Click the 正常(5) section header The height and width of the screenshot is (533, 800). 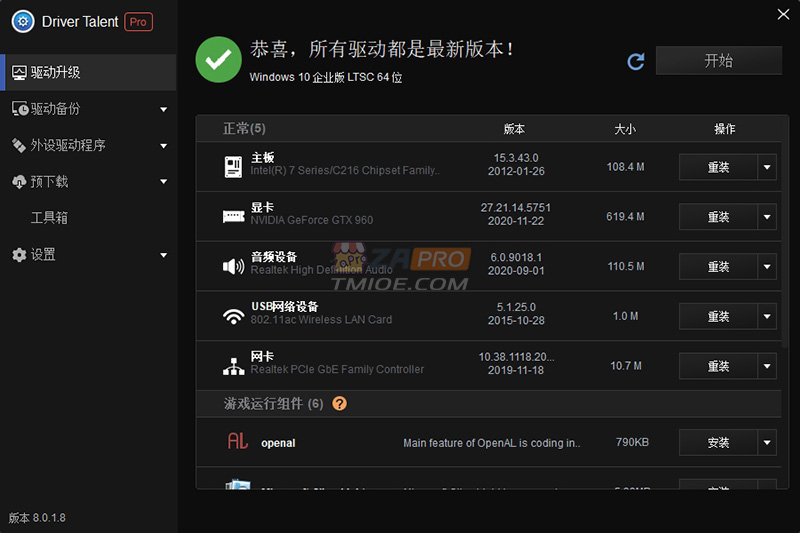point(244,129)
